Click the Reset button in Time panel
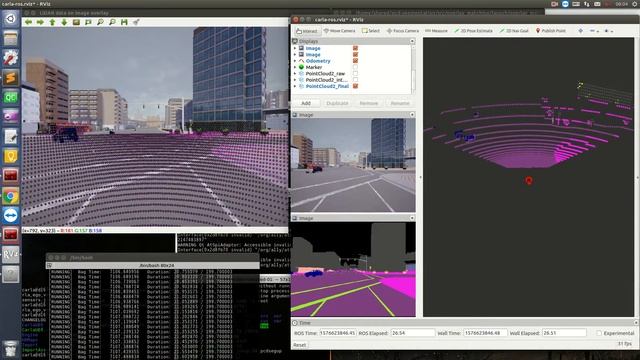Image resolution: width=640 pixels, height=360 pixels. pyautogui.click(x=300, y=345)
